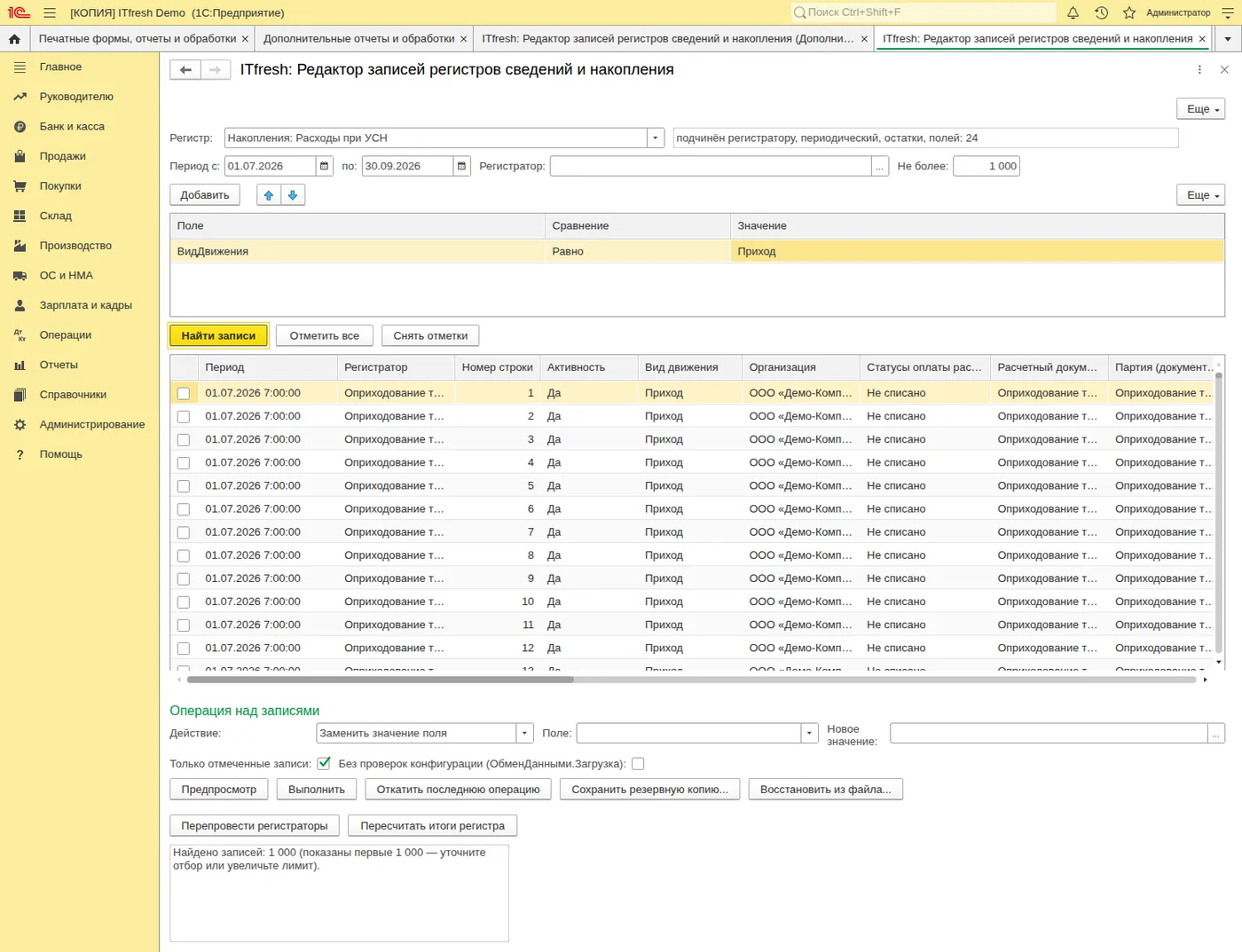The width and height of the screenshot is (1242, 952).
Task: Open the history clock icon
Action: pyautogui.click(x=1101, y=12)
